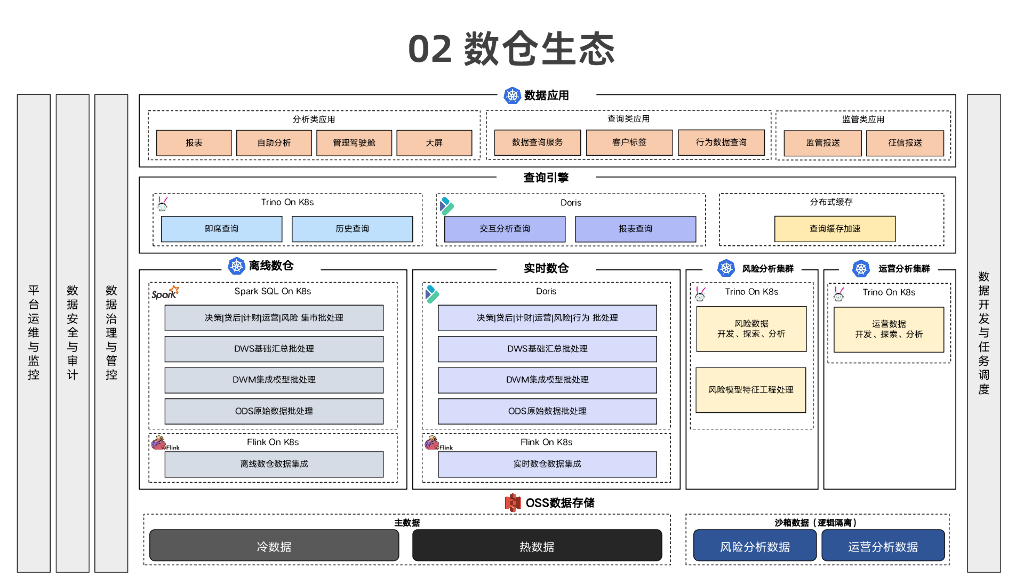Enable the 查询缓存加速 option
The image size is (1024, 576).
[x=834, y=229]
